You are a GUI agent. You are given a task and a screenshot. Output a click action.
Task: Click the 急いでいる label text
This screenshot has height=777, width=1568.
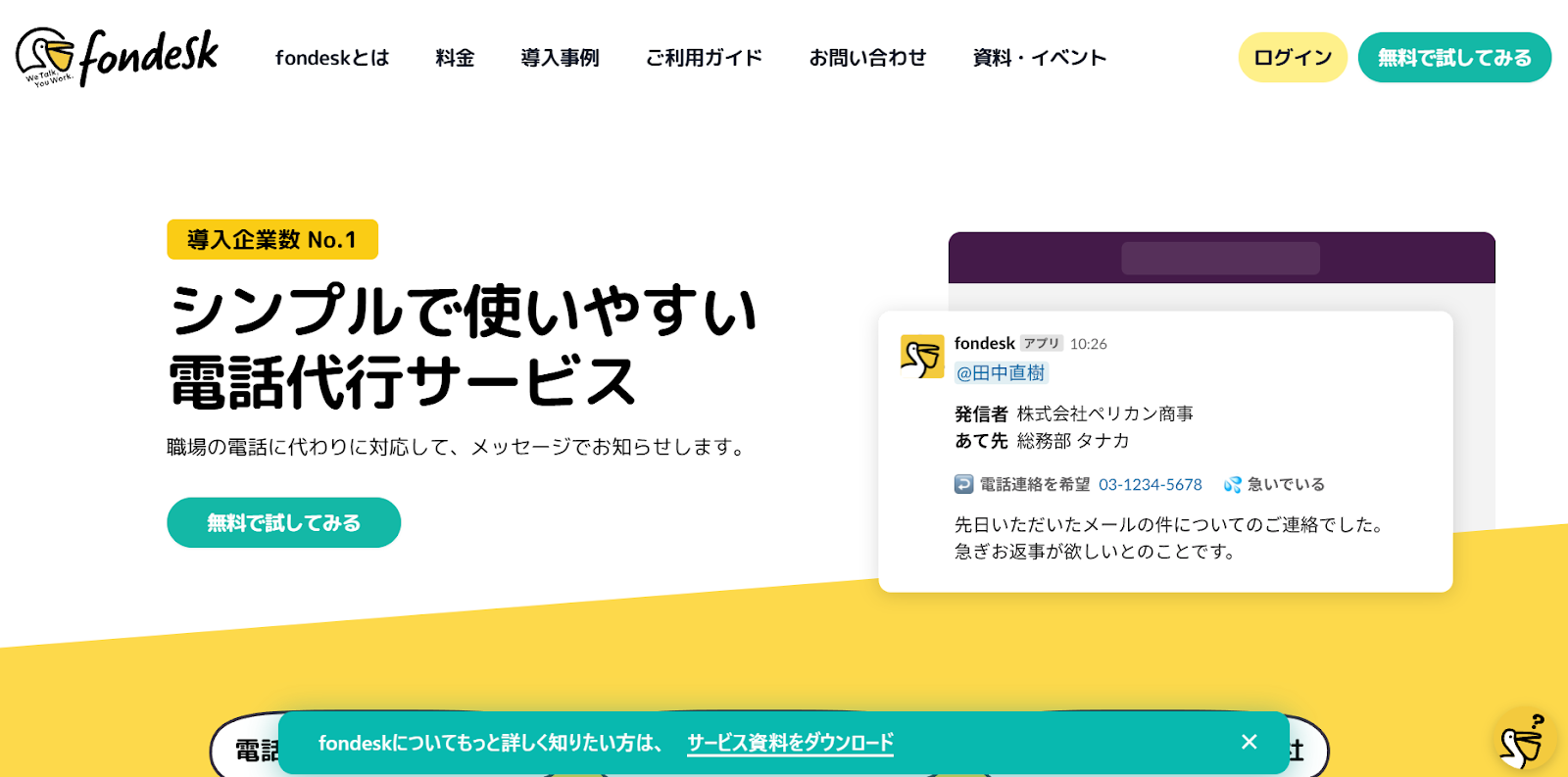(x=1286, y=484)
